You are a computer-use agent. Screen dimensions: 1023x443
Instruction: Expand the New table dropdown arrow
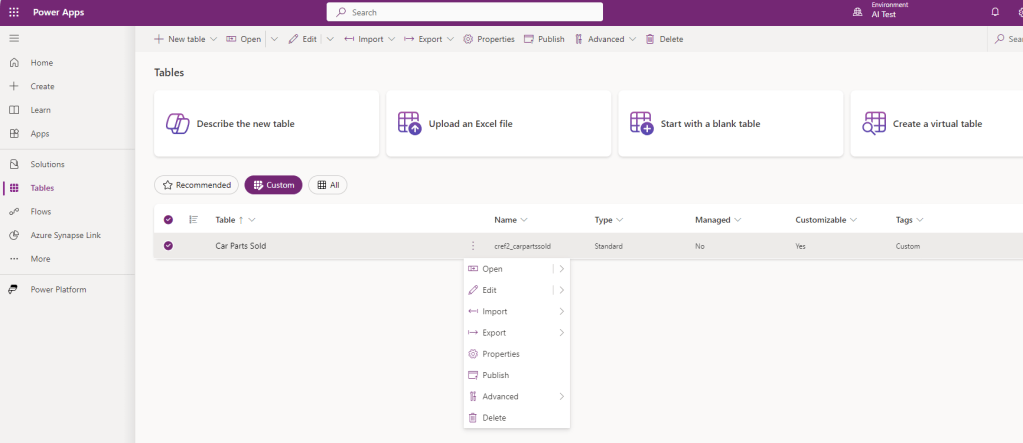click(x=214, y=39)
